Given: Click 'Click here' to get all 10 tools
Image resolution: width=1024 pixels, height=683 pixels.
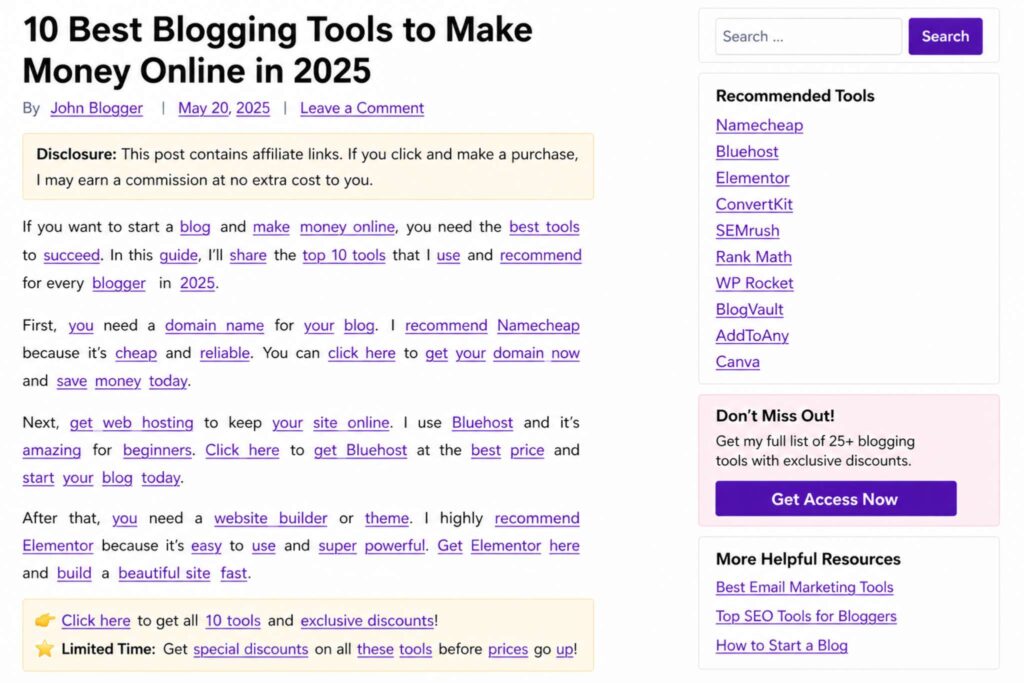Looking at the screenshot, I should pyautogui.click(x=95, y=620).
